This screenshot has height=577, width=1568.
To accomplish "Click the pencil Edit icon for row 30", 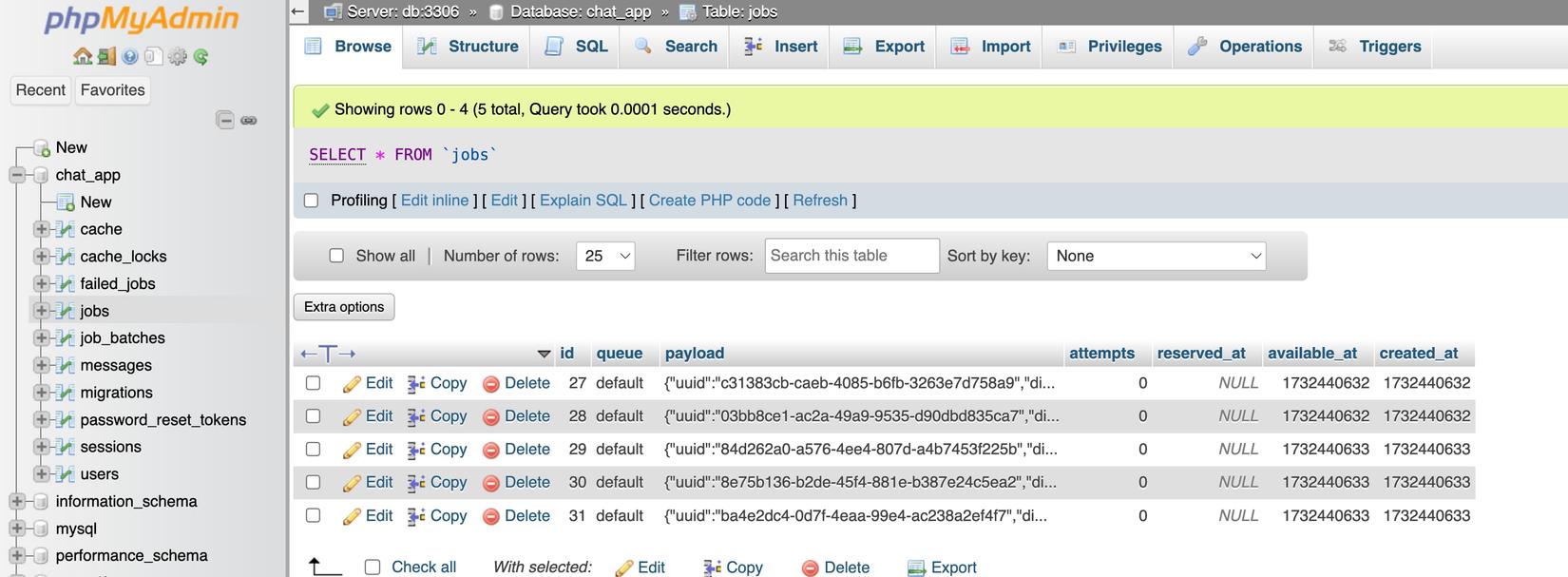I will [352, 484].
